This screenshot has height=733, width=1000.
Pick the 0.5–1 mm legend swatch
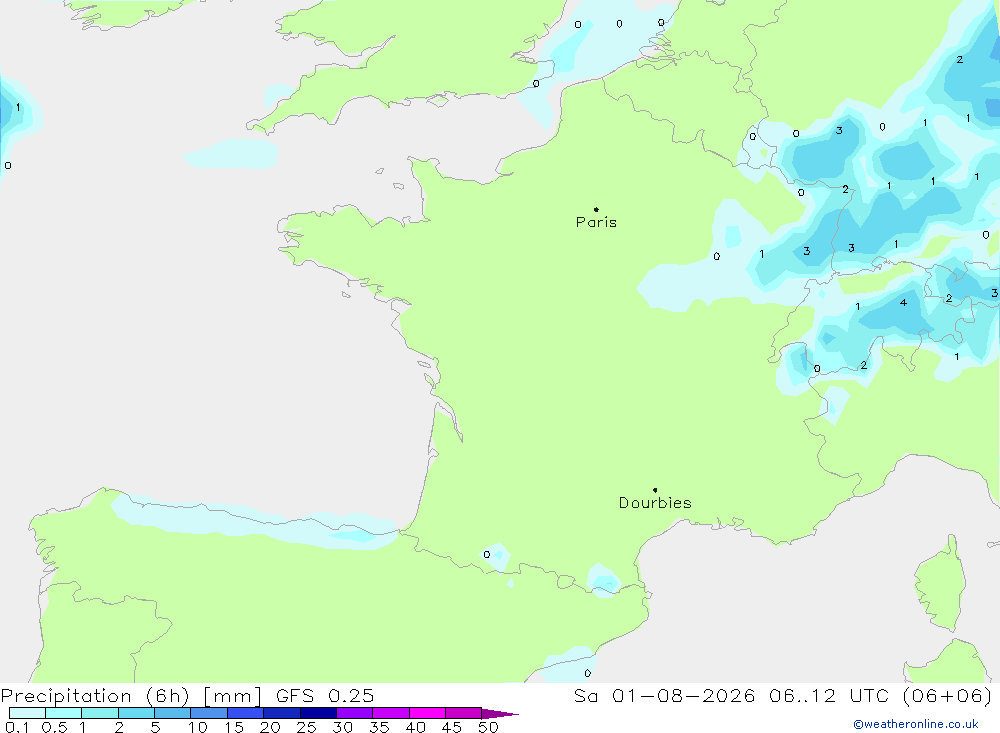[64, 713]
